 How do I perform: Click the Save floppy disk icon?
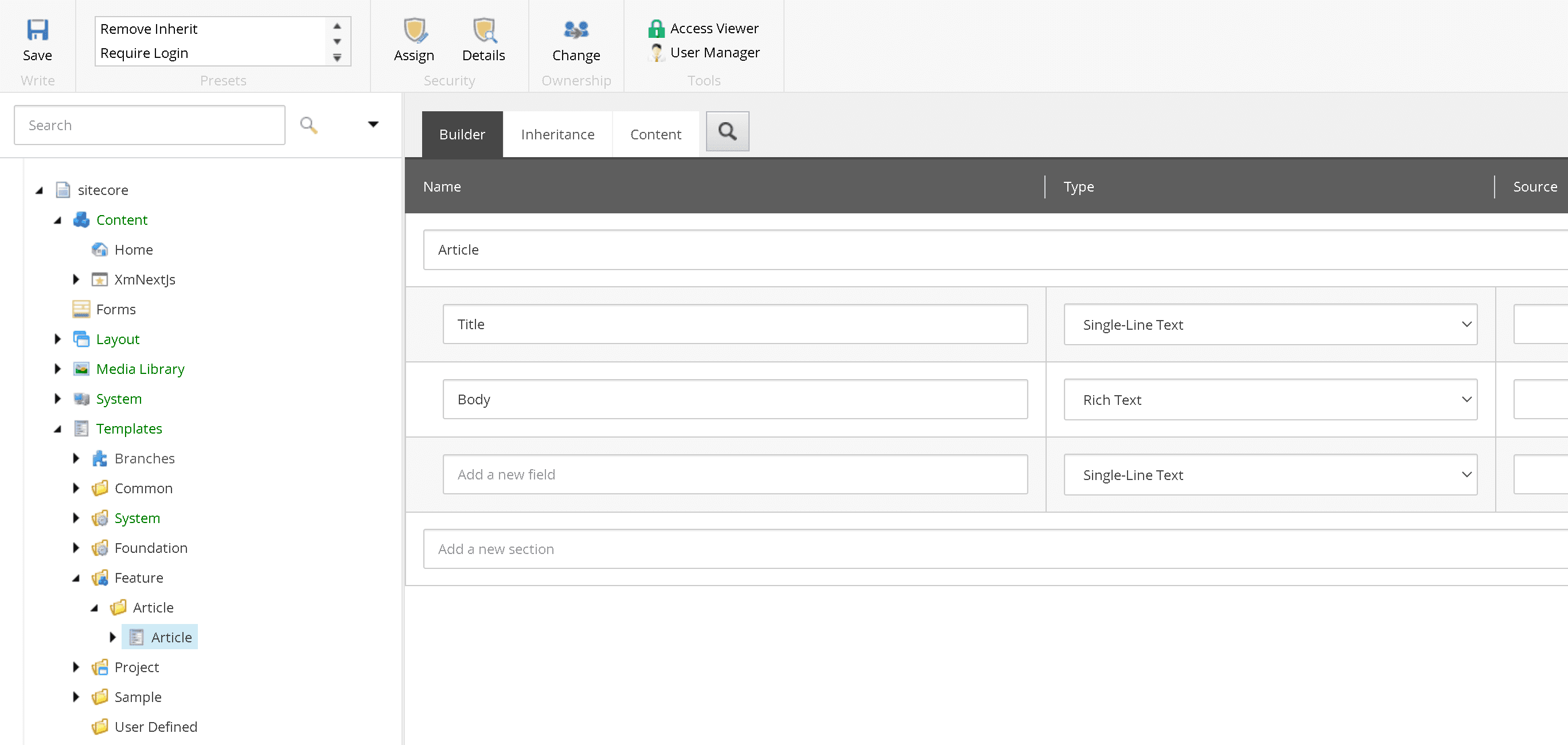point(37,30)
